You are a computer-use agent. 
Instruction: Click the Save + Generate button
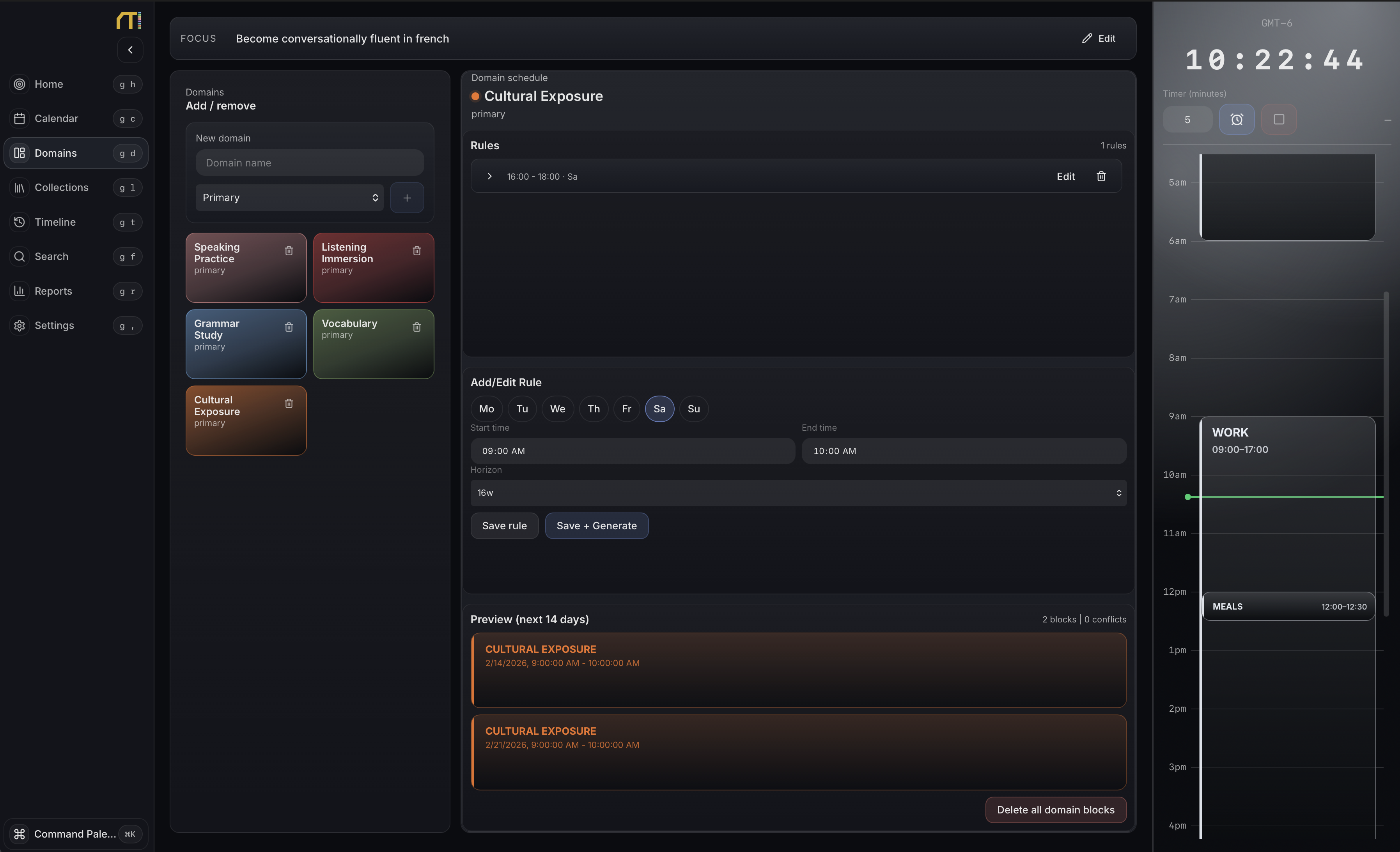[596, 525]
